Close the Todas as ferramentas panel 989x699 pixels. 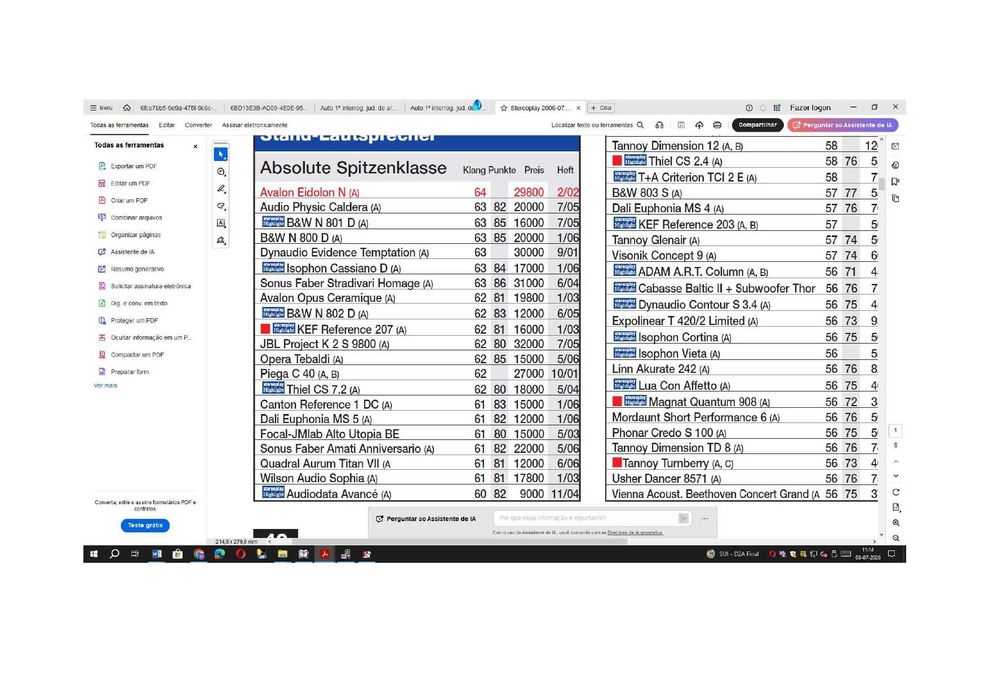point(196,146)
